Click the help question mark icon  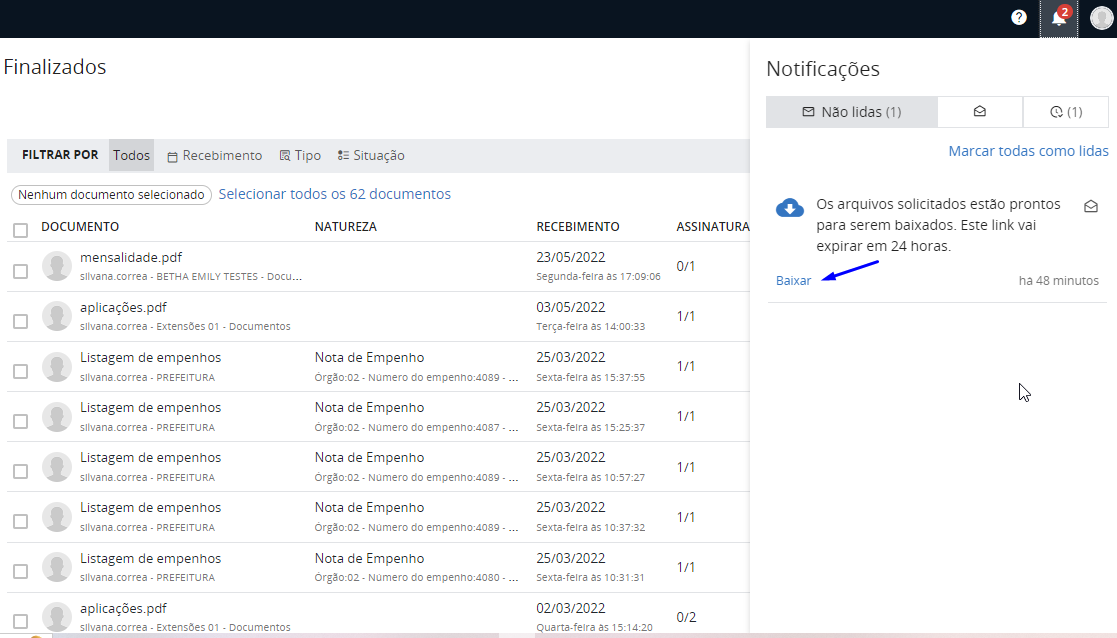pyautogui.click(x=1019, y=17)
